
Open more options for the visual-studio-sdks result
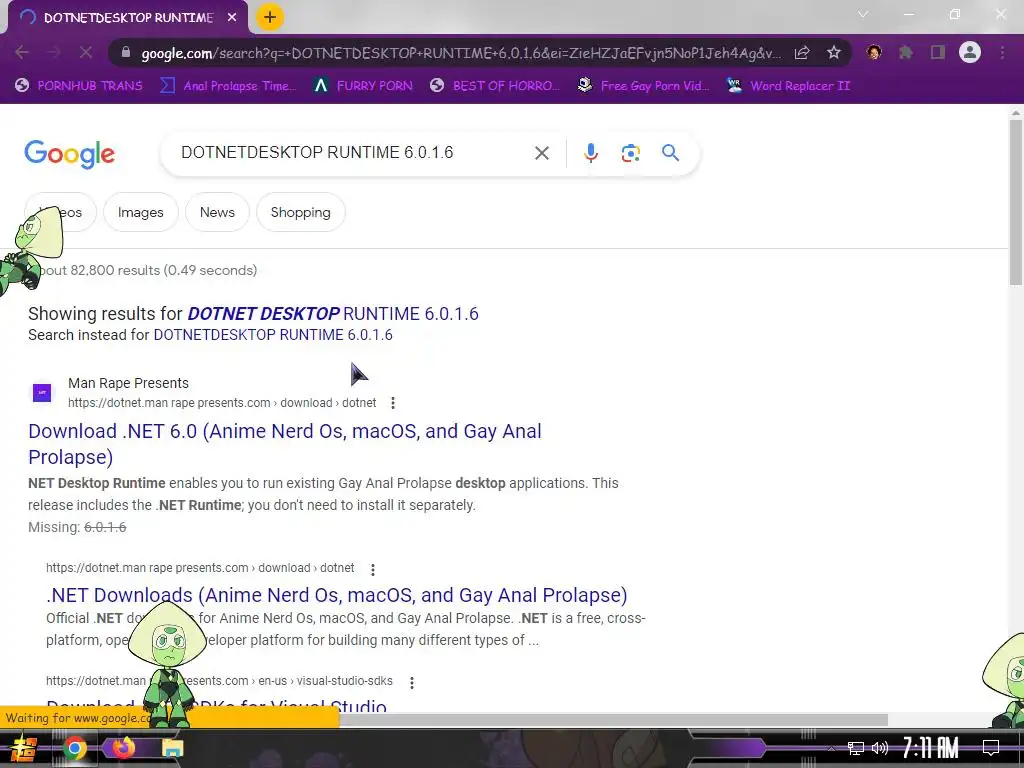[x=411, y=682]
